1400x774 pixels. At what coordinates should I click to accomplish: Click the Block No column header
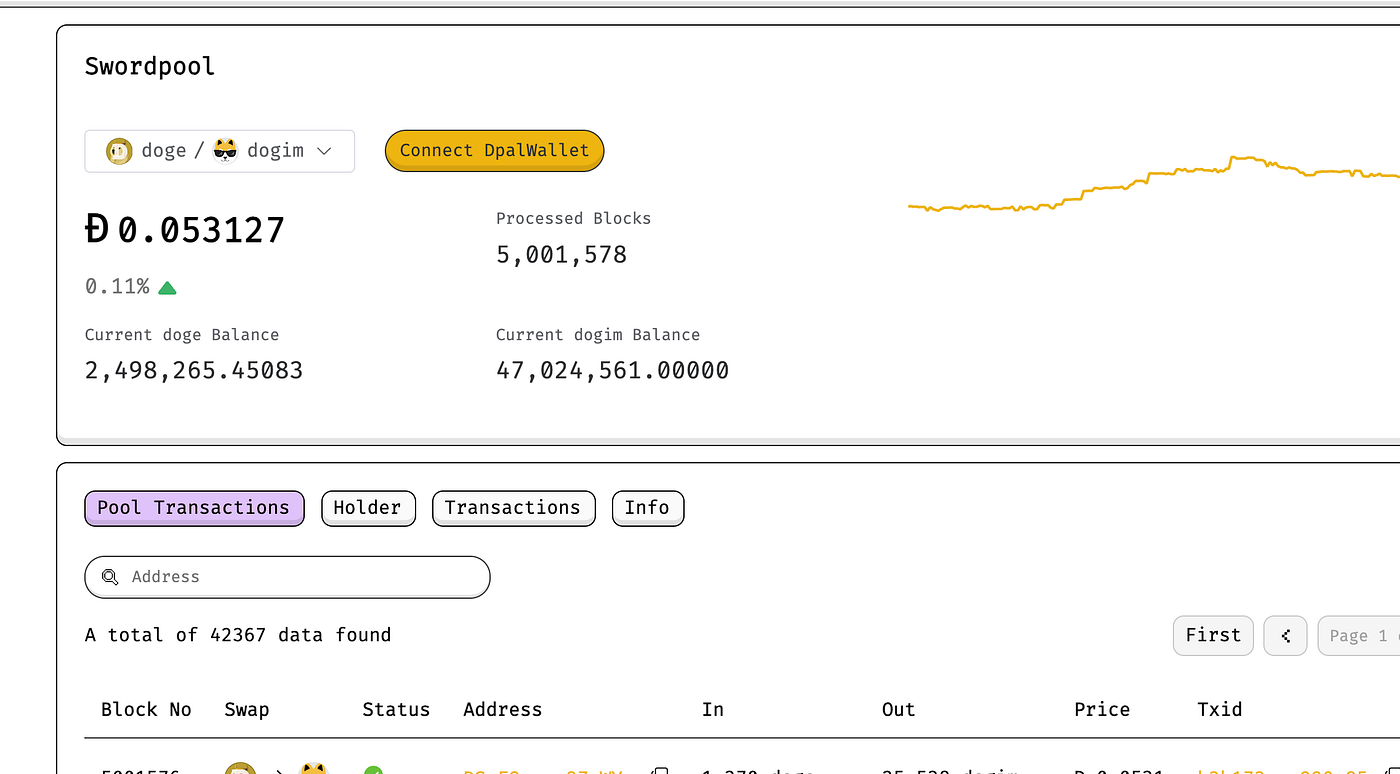point(146,710)
